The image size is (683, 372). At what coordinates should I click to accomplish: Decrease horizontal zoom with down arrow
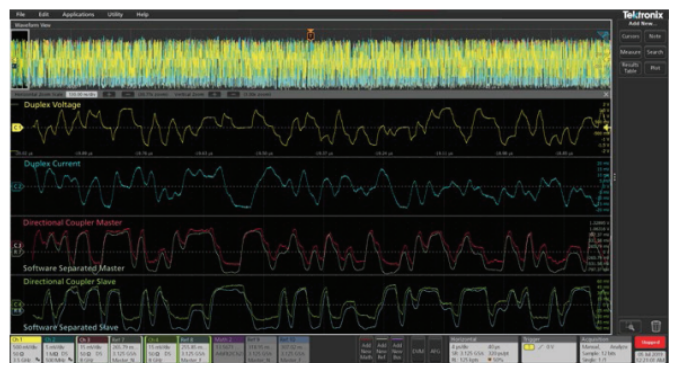[x=127, y=94]
